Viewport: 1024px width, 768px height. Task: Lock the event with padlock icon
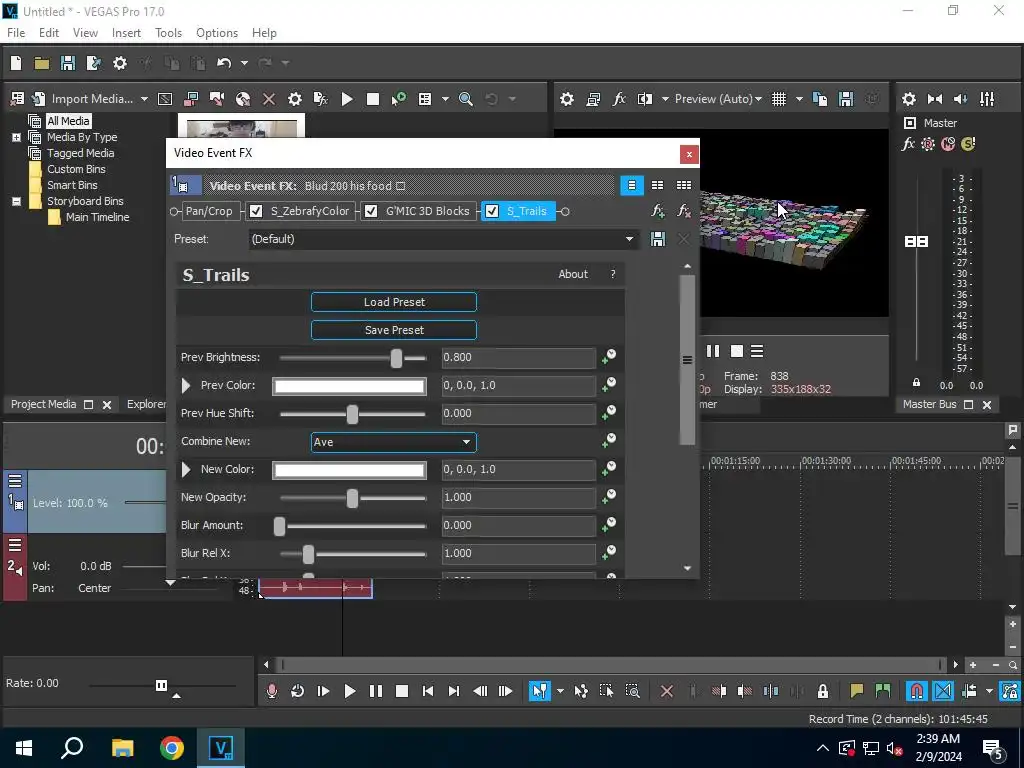823,691
